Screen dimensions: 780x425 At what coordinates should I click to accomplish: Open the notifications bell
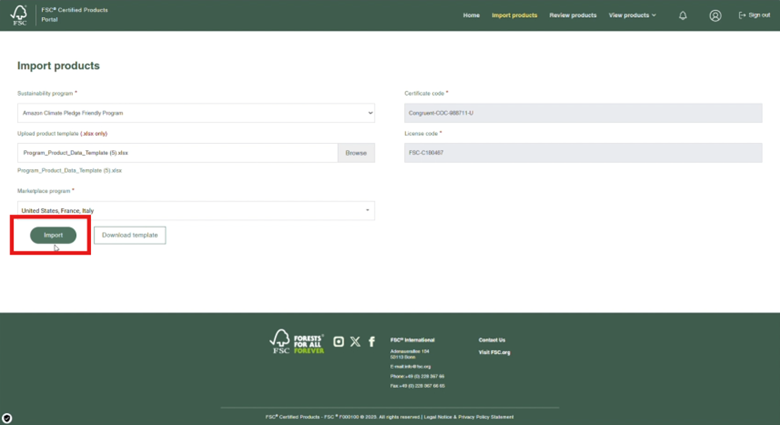tap(683, 16)
